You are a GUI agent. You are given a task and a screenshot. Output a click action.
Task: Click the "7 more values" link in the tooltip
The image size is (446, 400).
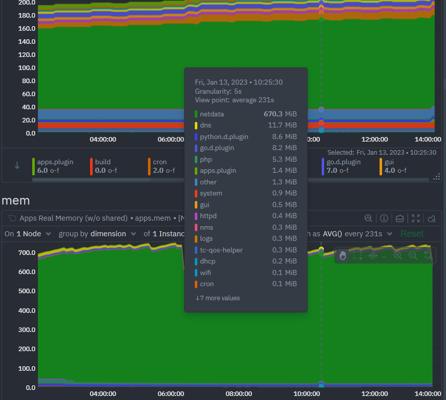click(x=217, y=298)
